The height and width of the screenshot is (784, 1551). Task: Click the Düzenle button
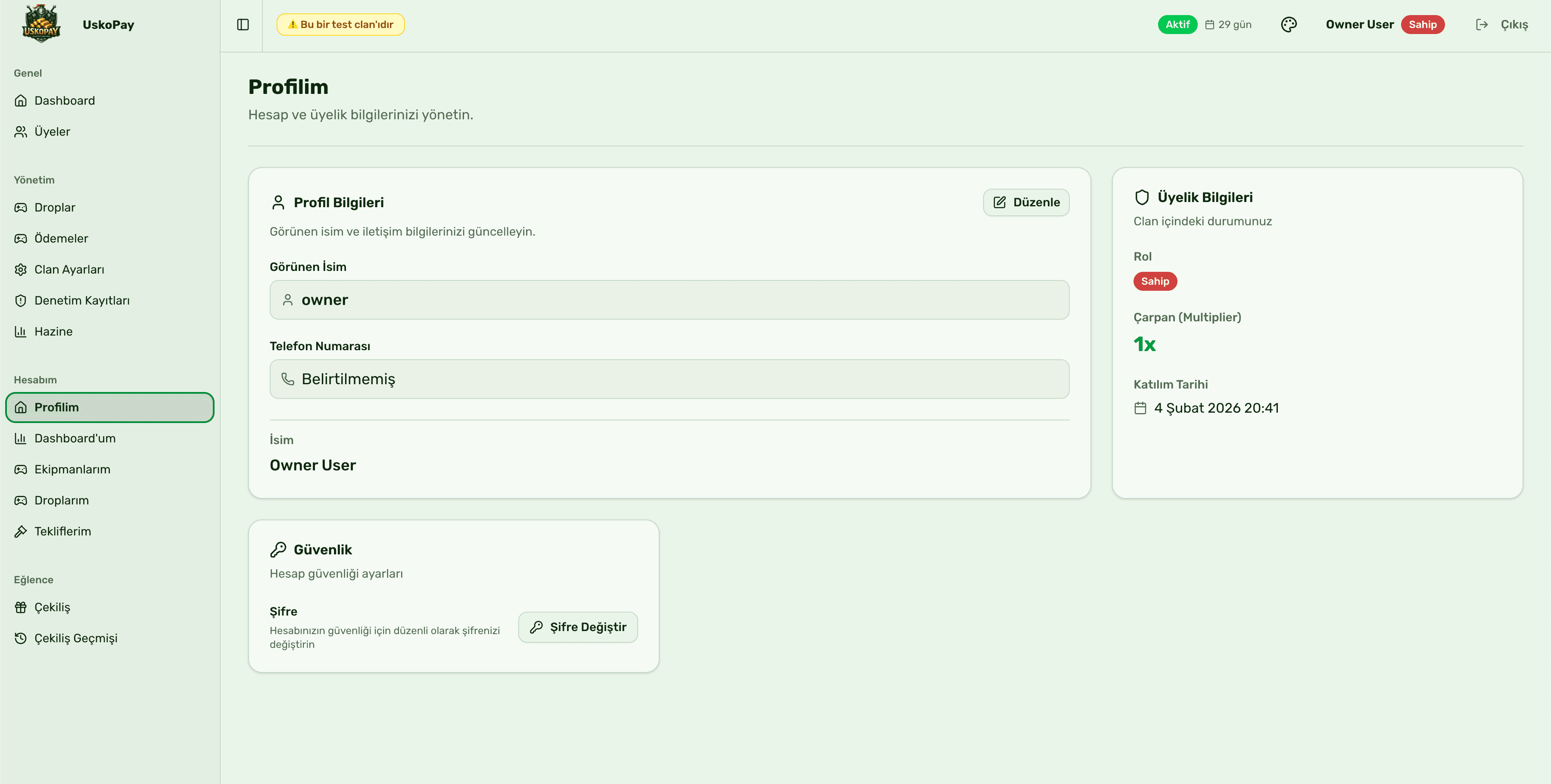click(1026, 202)
